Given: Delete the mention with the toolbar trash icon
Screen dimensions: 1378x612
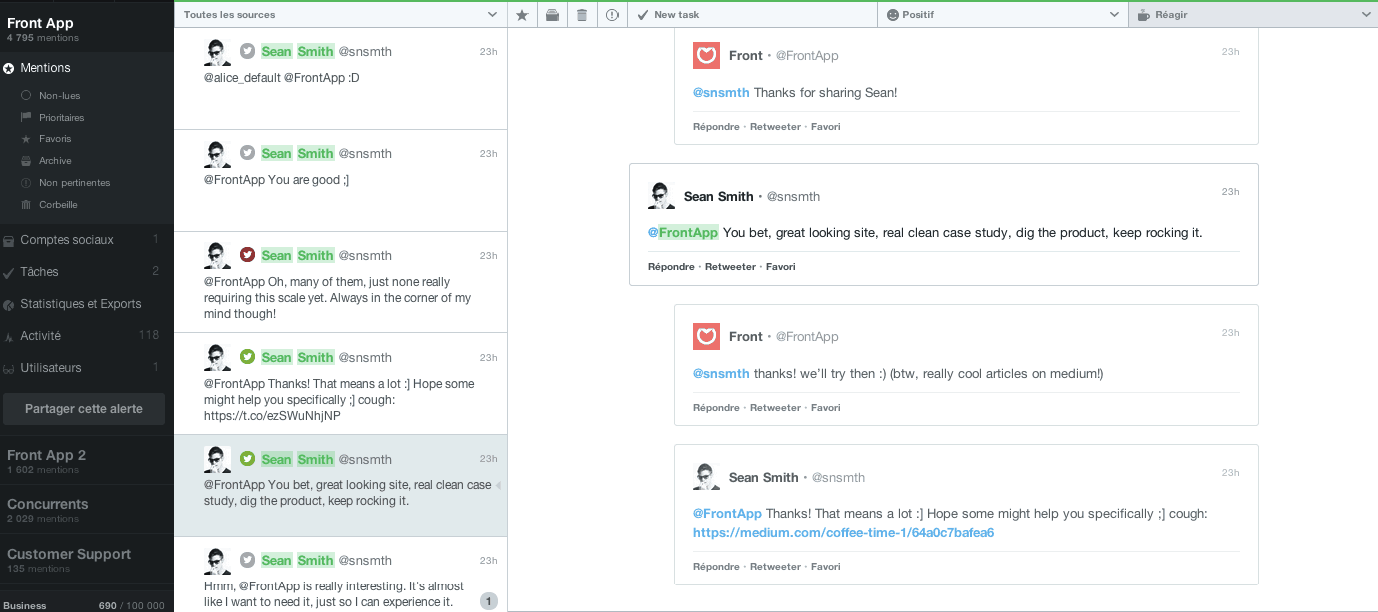Looking at the screenshot, I should 582,15.
